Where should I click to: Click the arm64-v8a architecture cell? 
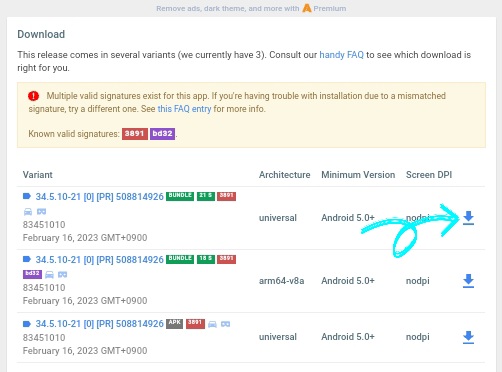click(281, 281)
